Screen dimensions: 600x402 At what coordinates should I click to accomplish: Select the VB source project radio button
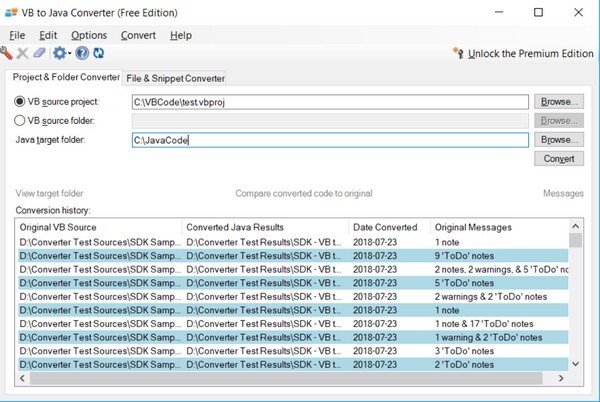pos(20,101)
